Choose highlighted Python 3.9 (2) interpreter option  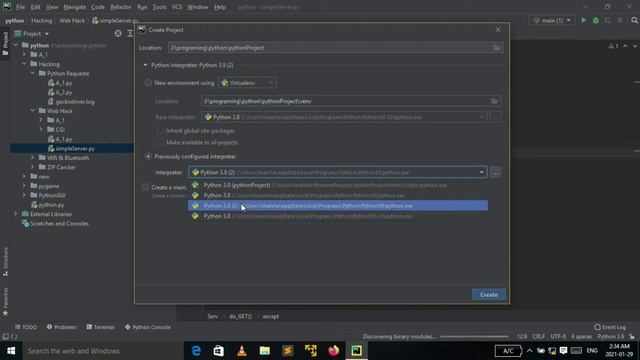pyautogui.click(x=338, y=206)
